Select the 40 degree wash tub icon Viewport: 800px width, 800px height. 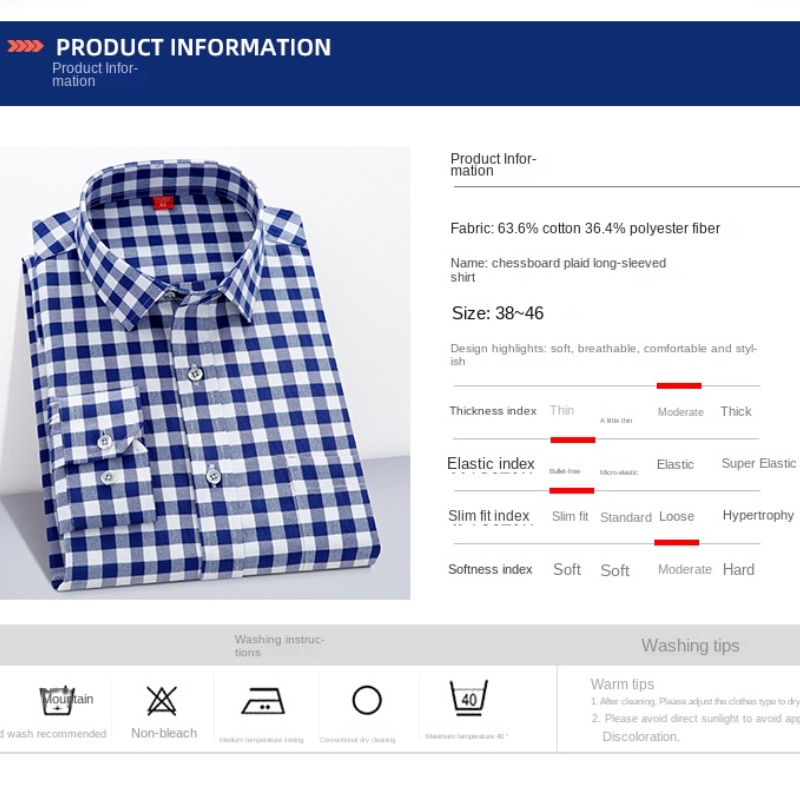click(x=468, y=697)
